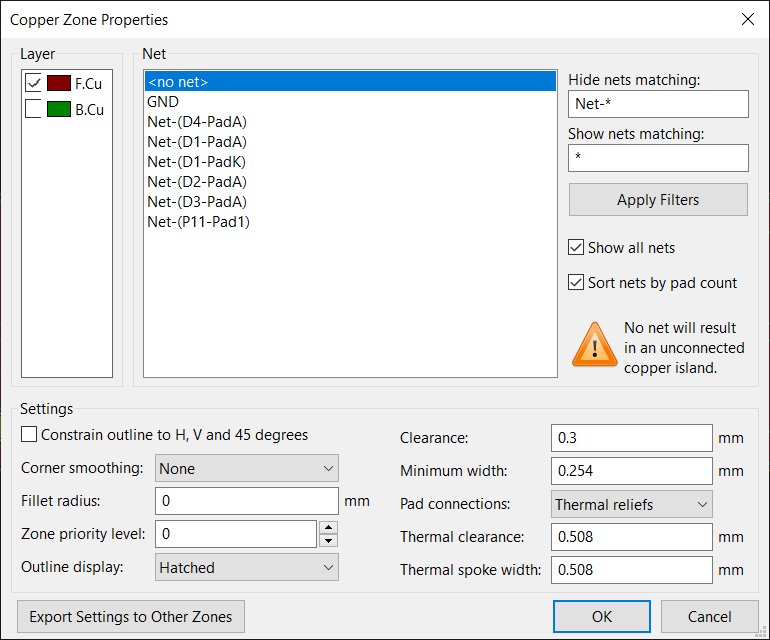The height and width of the screenshot is (640, 770).
Task: Toggle Sort nets by pad count
Action: 576,283
